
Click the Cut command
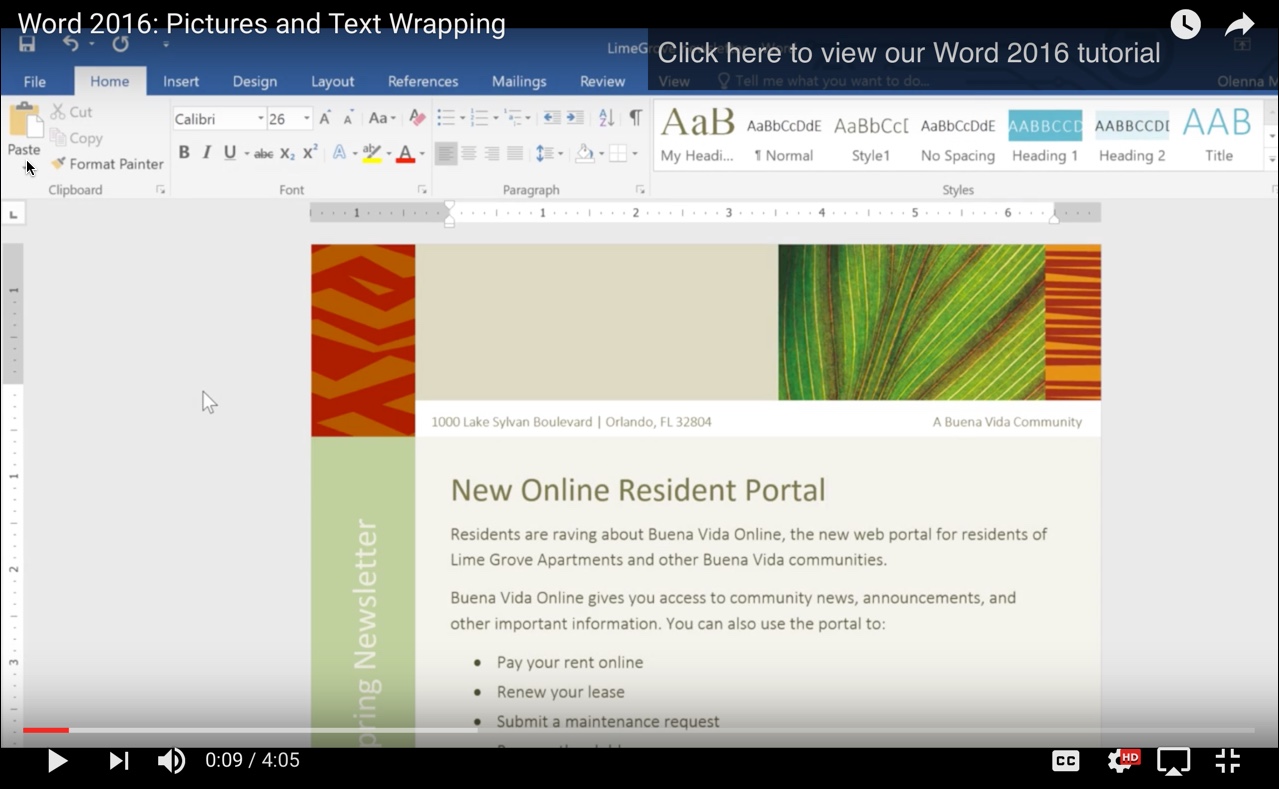[x=72, y=112]
